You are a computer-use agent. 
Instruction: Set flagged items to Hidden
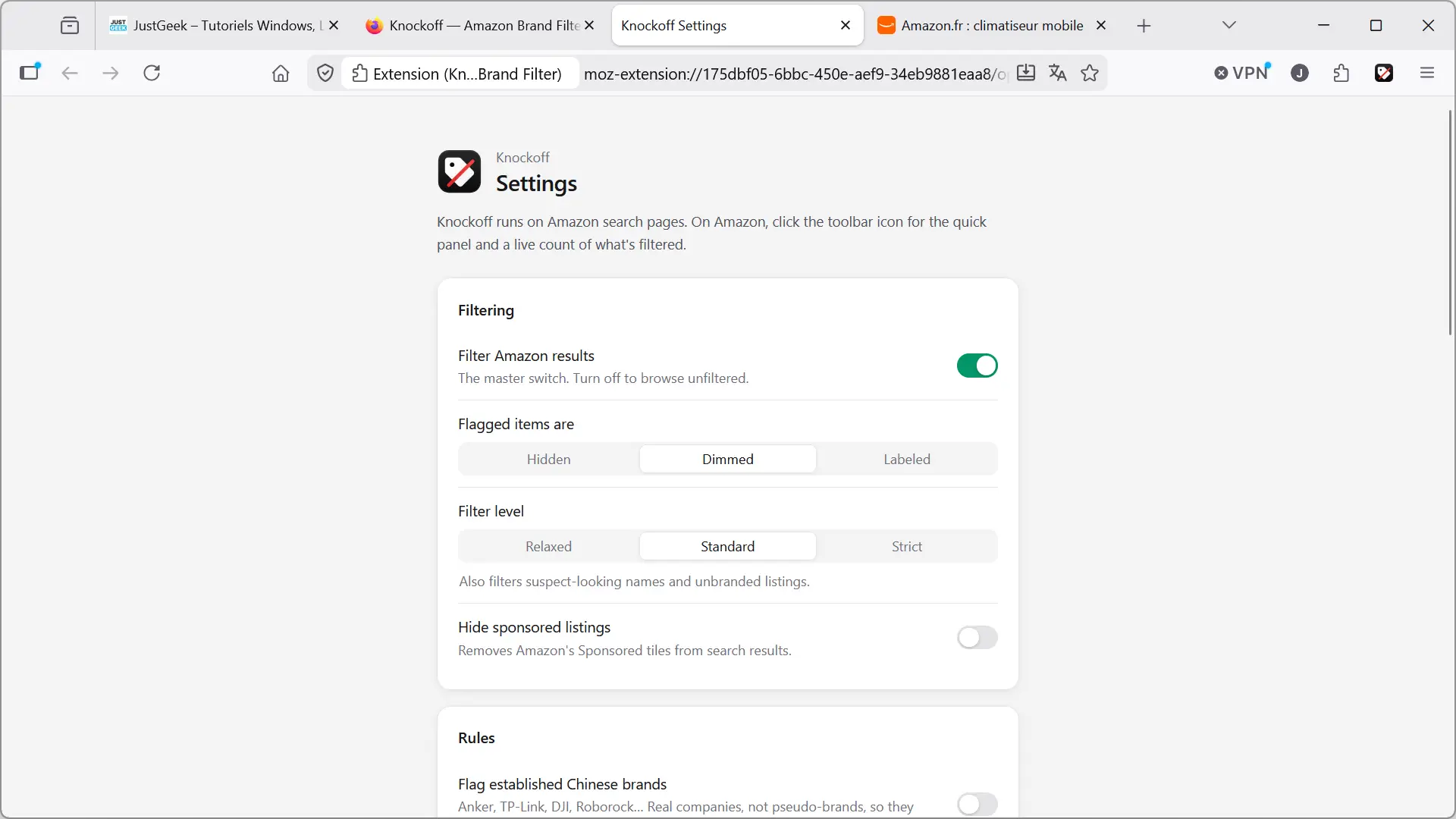(x=548, y=459)
